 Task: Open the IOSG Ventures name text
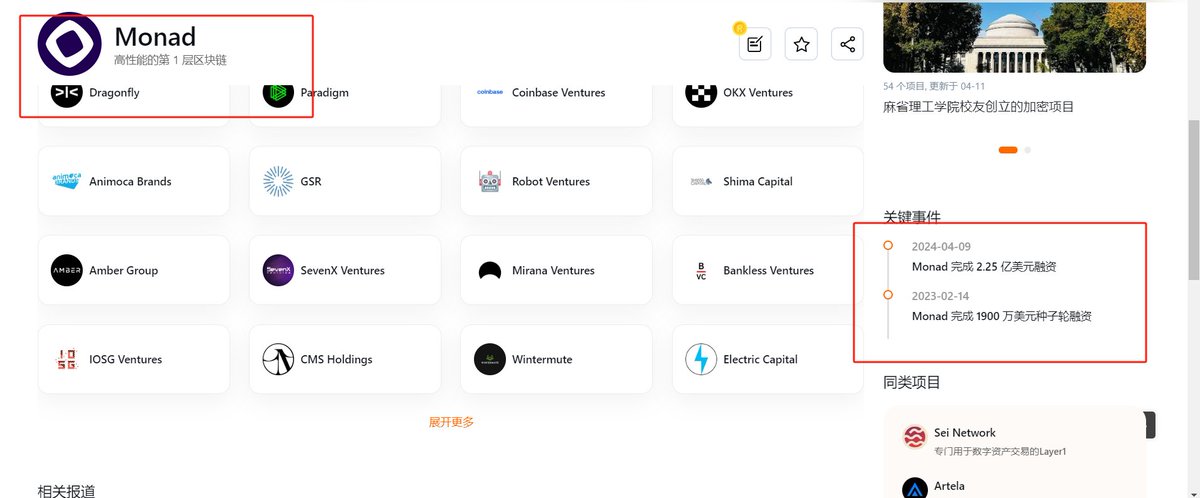pyautogui.click(x=126, y=359)
